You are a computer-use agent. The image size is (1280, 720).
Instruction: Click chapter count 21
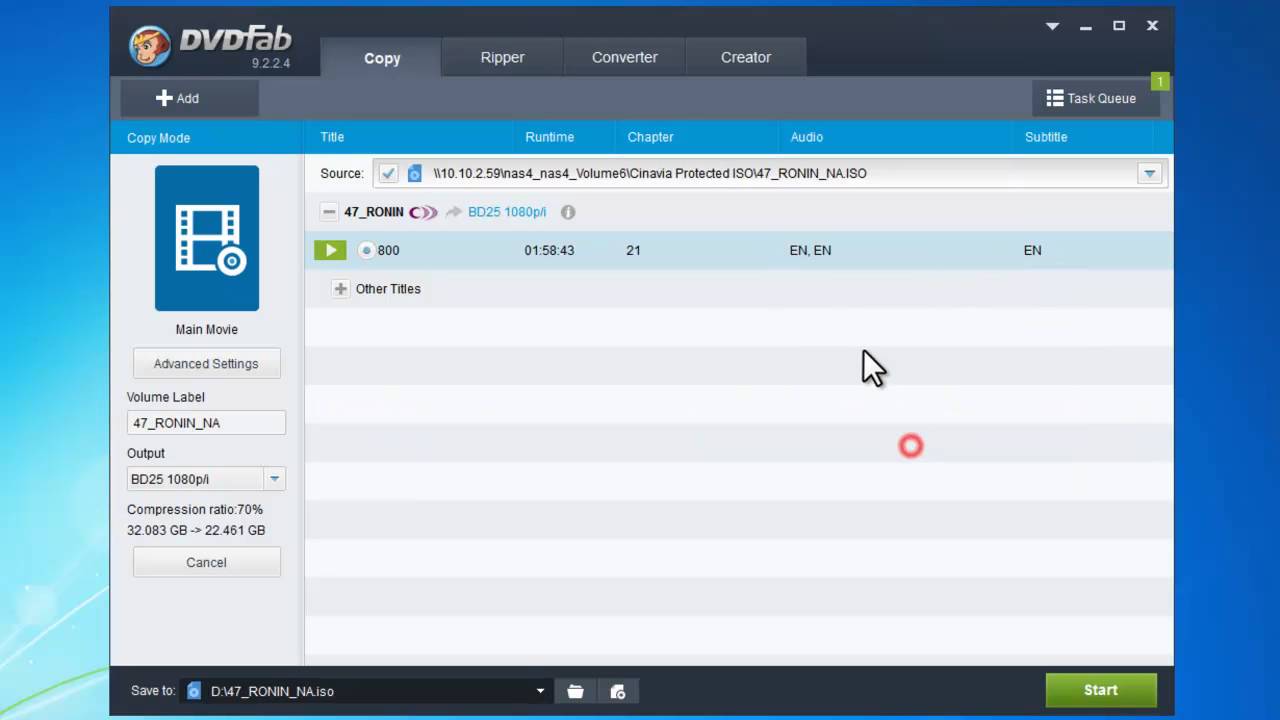633,250
